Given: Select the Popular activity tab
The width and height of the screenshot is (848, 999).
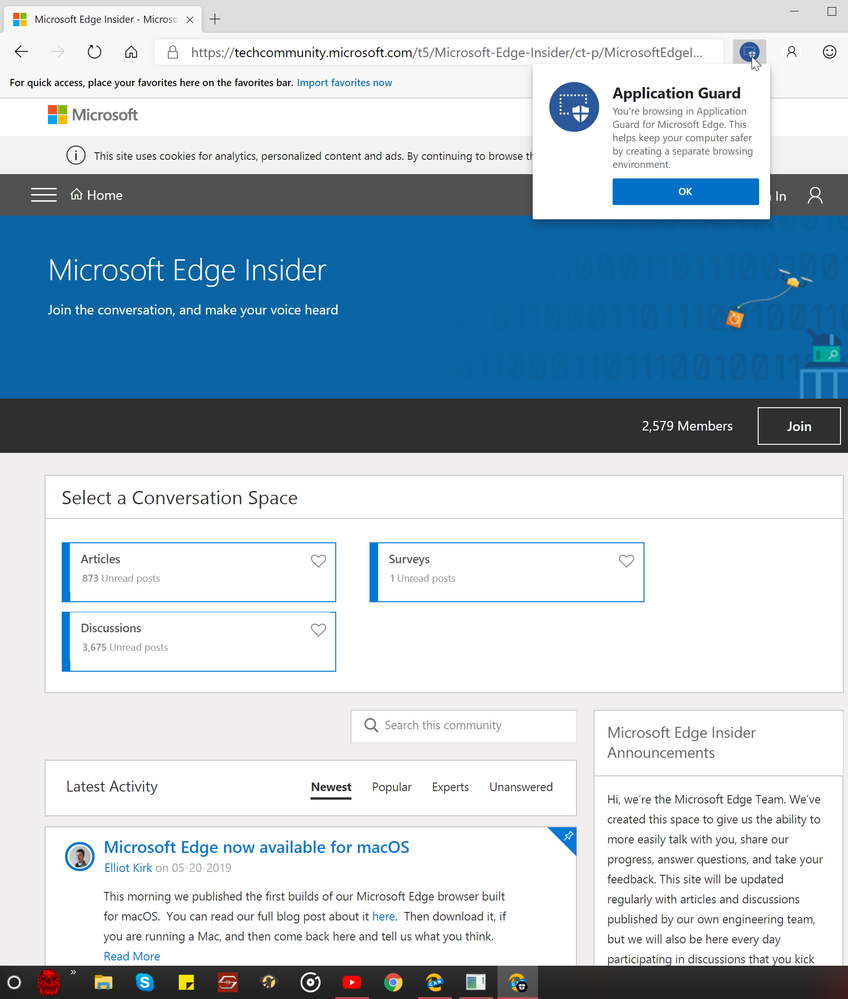Looking at the screenshot, I should pyautogui.click(x=392, y=787).
